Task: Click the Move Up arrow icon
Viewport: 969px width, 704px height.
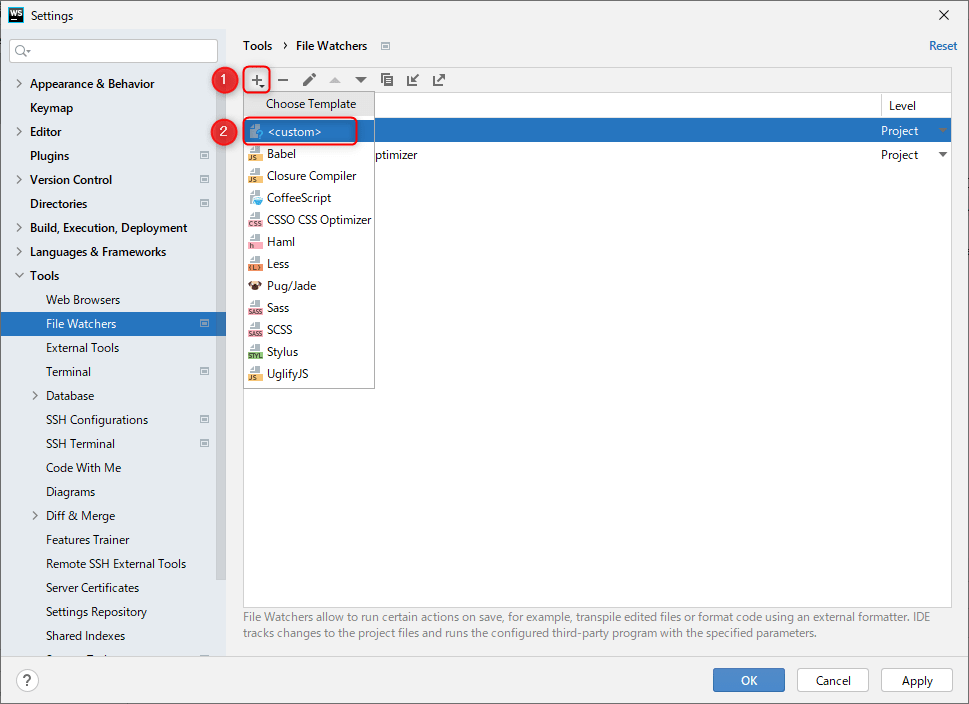Action: 335,80
